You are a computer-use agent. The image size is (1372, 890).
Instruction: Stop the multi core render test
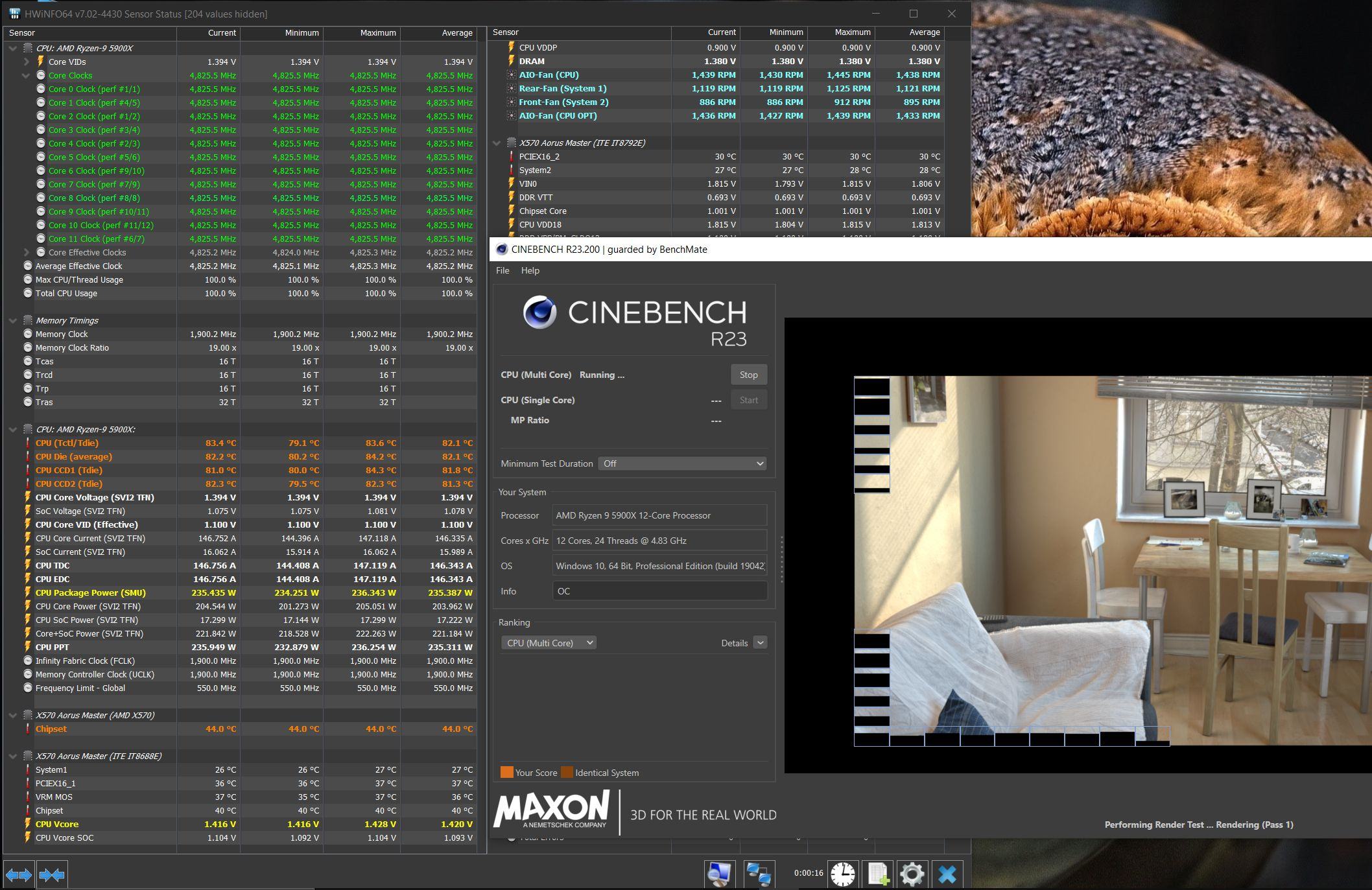(x=748, y=375)
